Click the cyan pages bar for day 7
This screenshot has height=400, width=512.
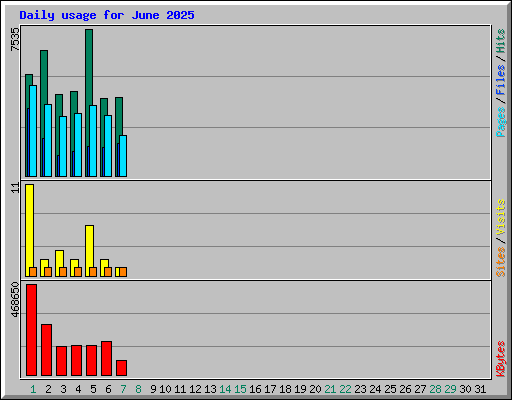point(123,156)
